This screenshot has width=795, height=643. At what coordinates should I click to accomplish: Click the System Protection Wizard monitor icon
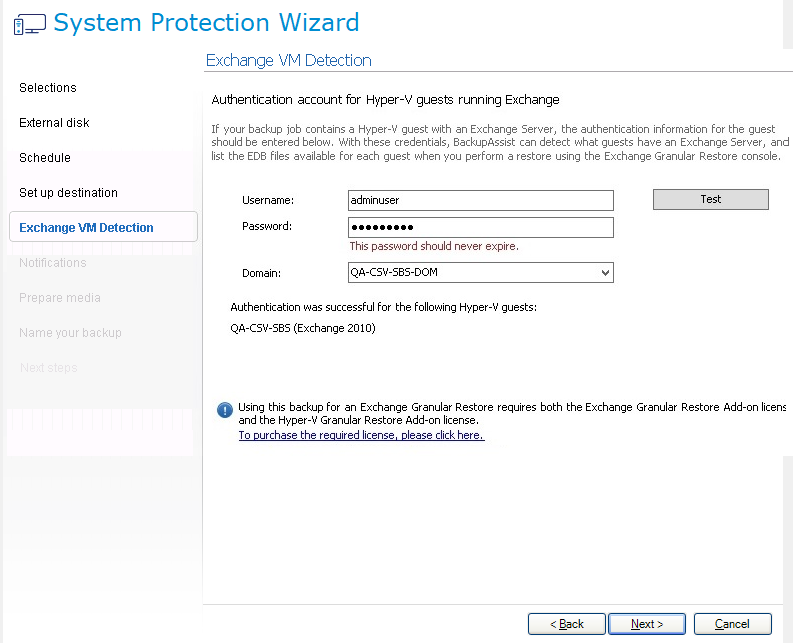pyautogui.click(x=30, y=24)
